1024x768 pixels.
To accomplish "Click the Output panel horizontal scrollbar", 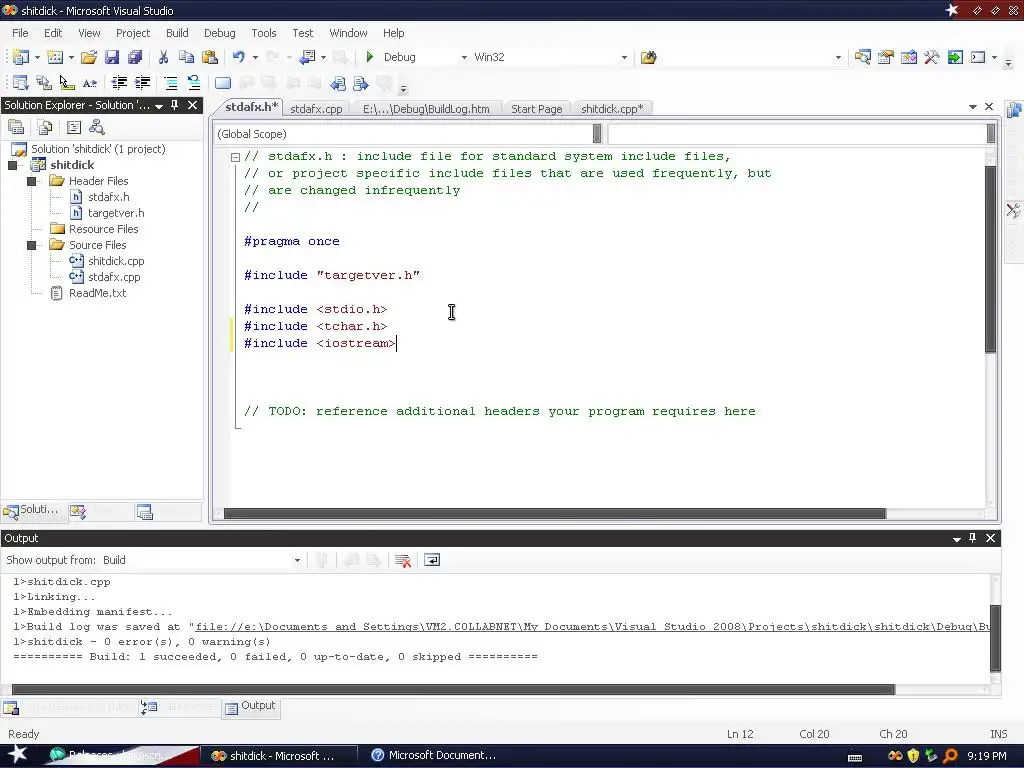I will (x=453, y=690).
